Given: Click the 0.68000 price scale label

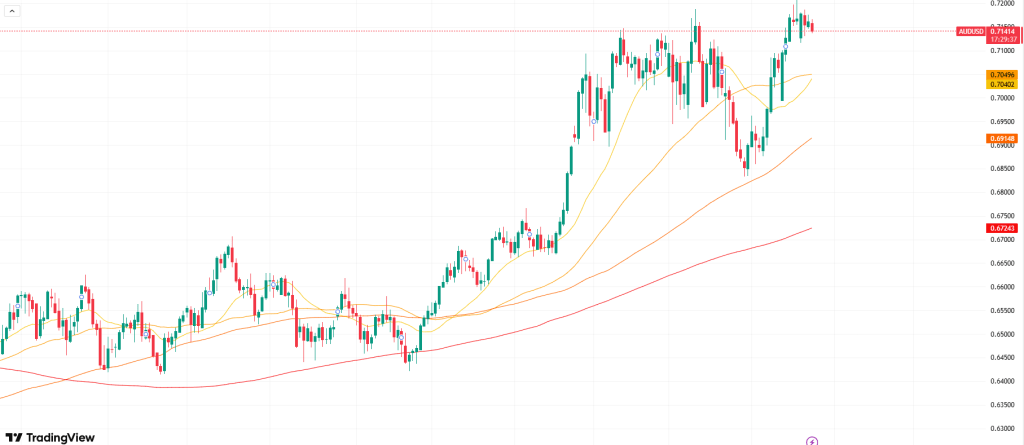Looking at the screenshot, I should (x=1002, y=192).
